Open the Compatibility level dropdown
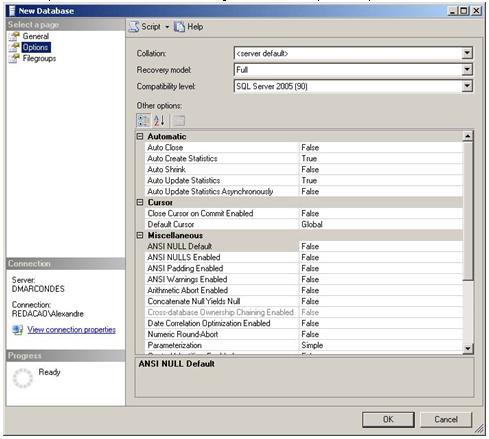The width and height of the screenshot is (489, 439). (x=467, y=86)
